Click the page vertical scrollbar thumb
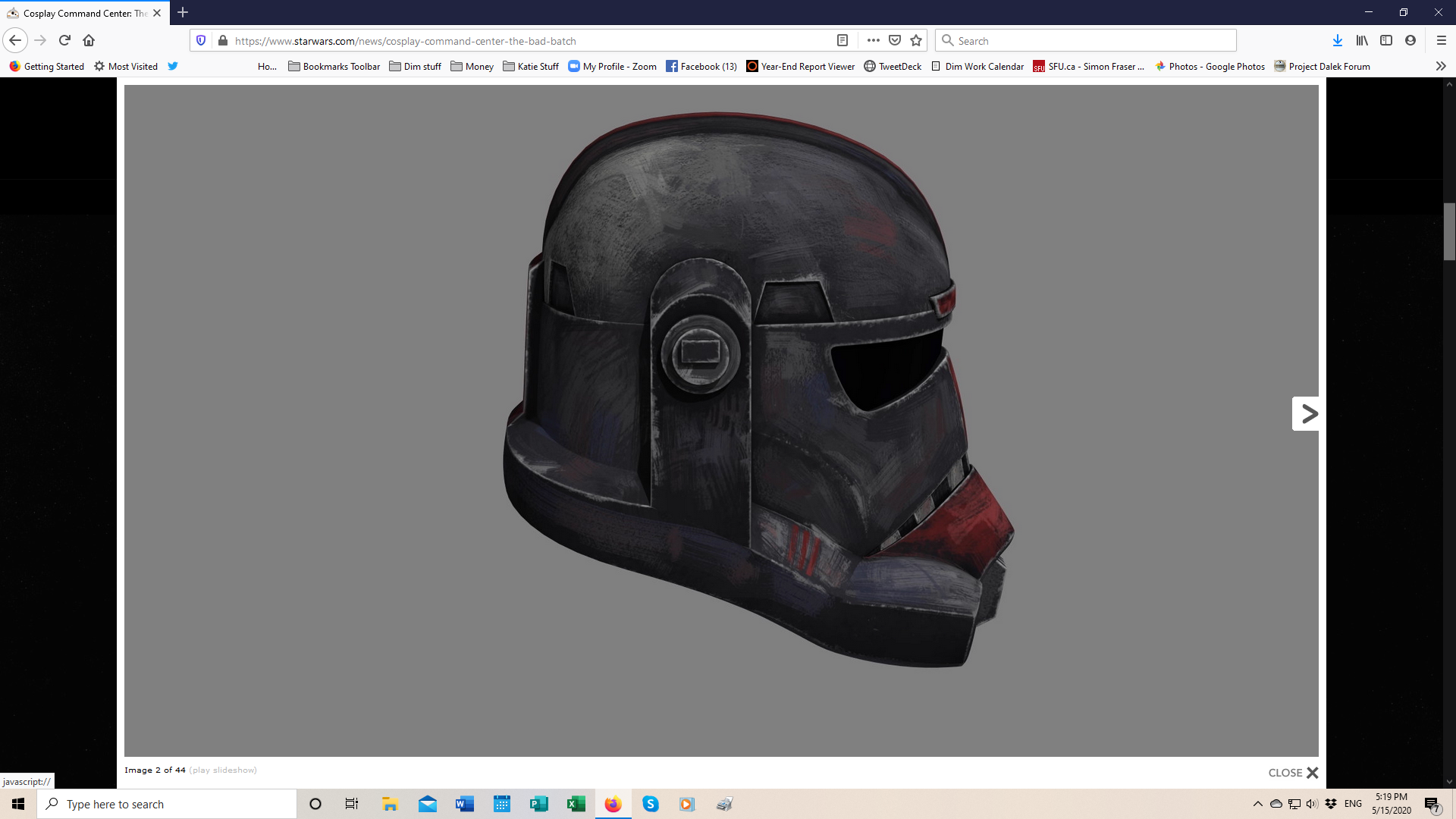This screenshot has width=1456, height=819. click(1449, 232)
